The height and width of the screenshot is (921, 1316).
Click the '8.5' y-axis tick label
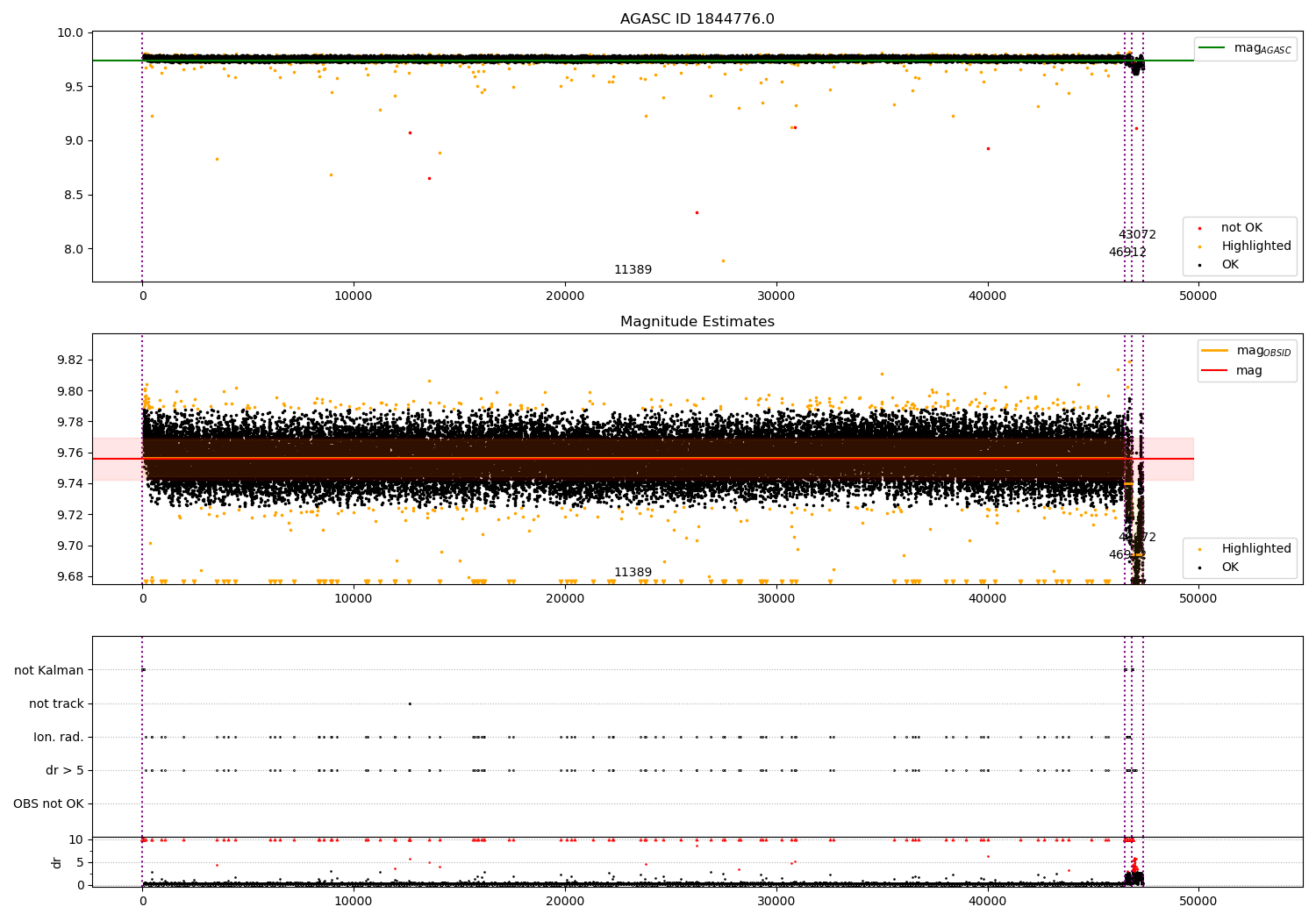pyautogui.click(x=75, y=195)
